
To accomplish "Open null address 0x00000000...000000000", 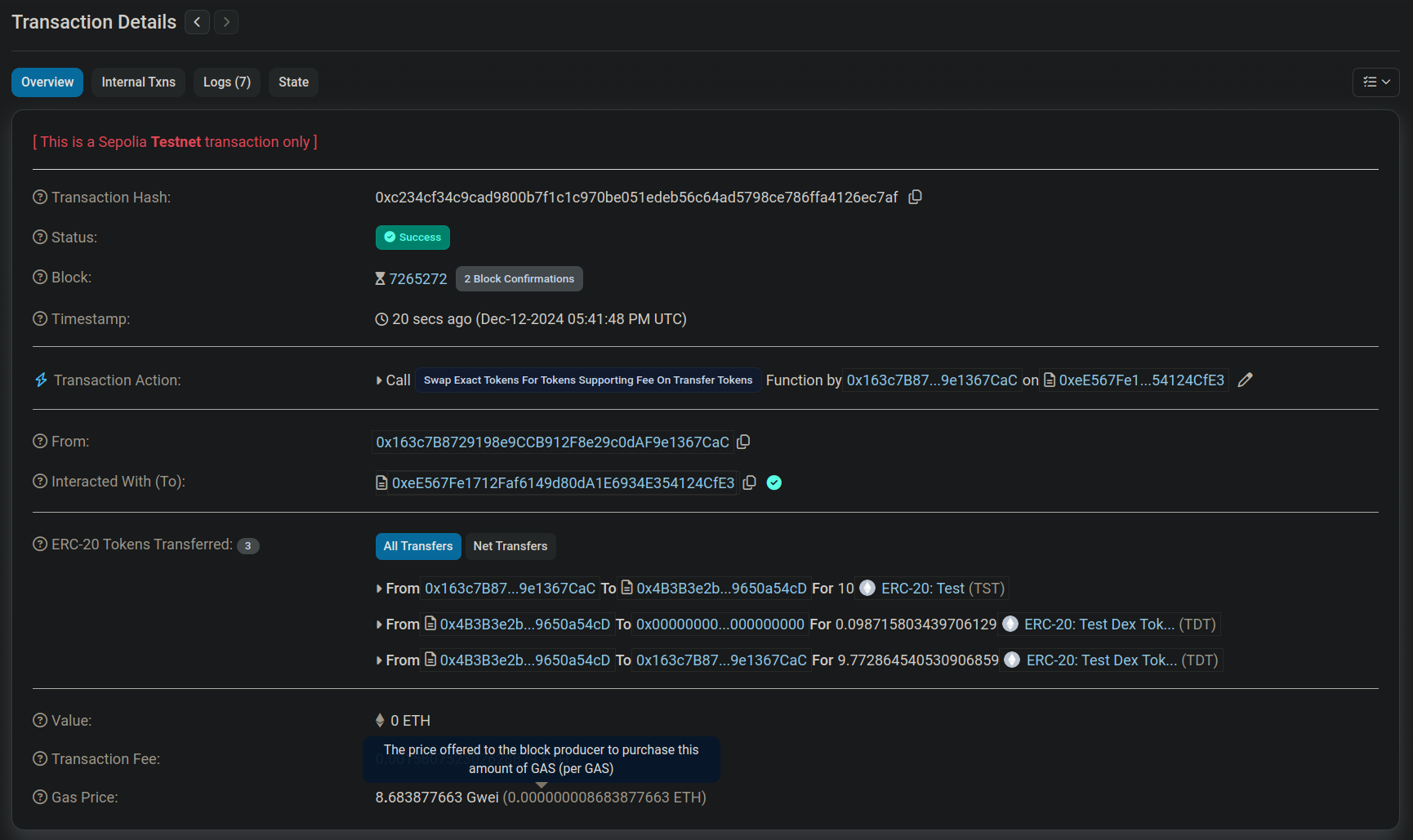I will point(720,624).
